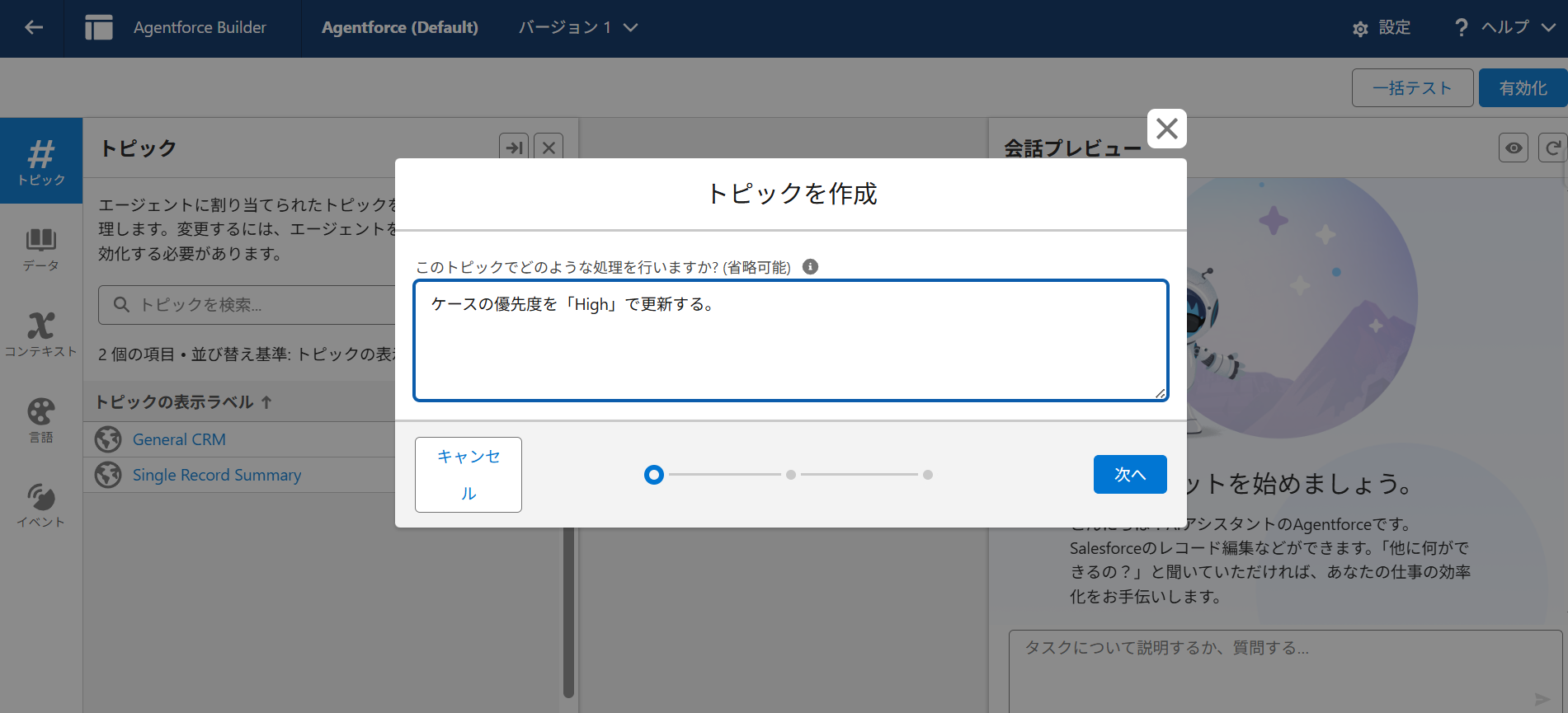Click the send message arrow icon

pos(1542,699)
